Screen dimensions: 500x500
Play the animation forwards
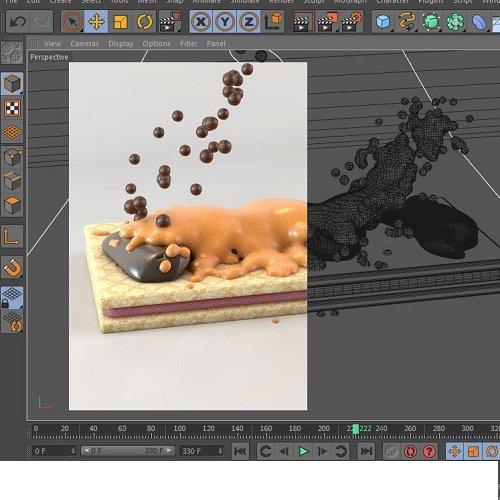tap(303, 451)
